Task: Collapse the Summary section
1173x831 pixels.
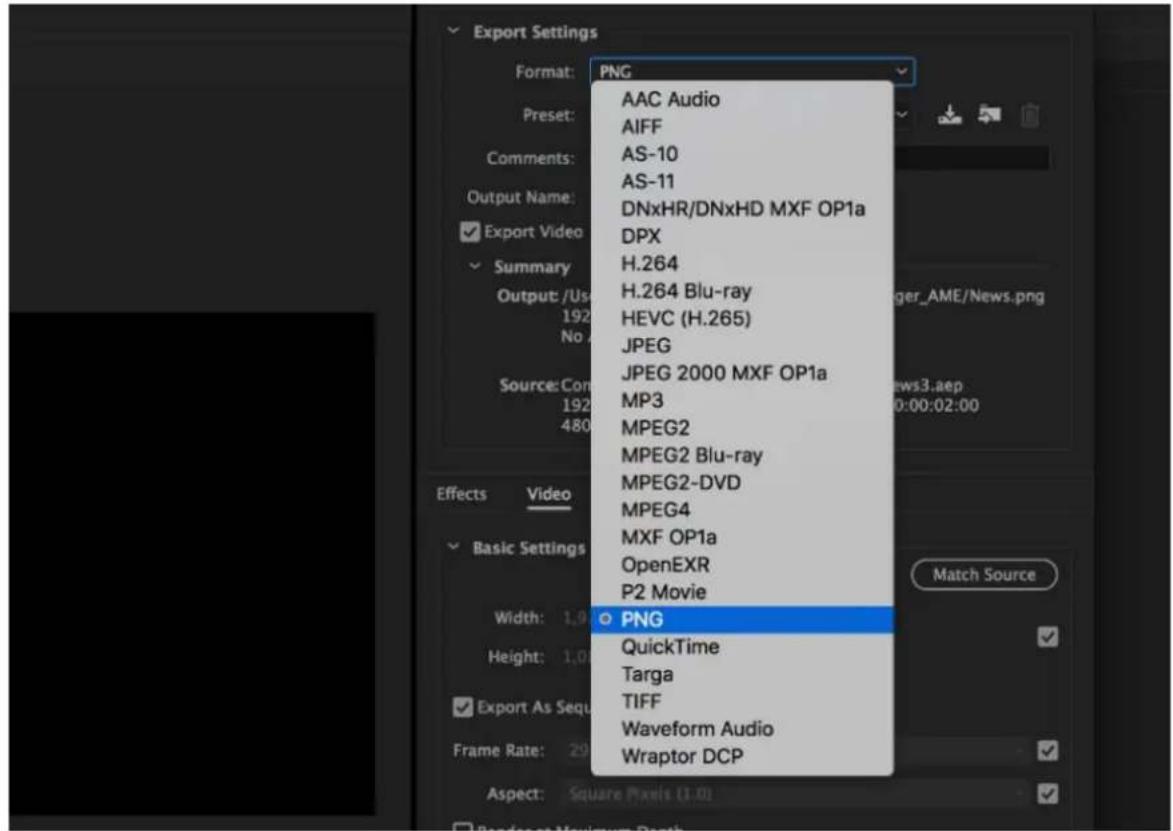Action: pyautogui.click(x=474, y=266)
